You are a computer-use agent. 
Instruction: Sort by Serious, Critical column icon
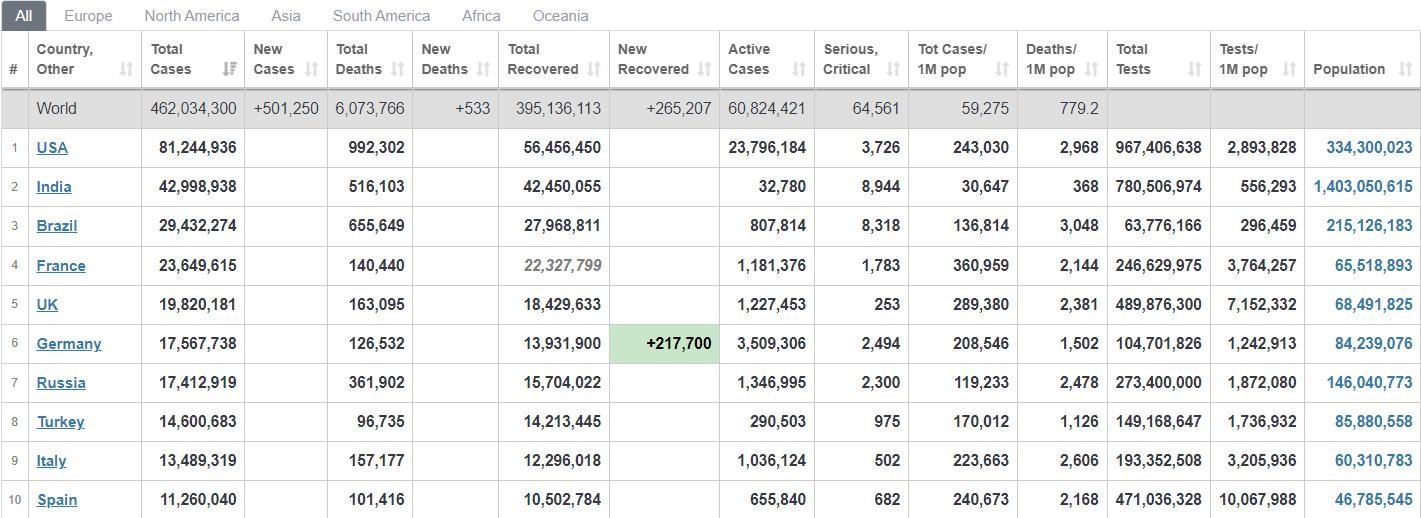(x=893, y=69)
